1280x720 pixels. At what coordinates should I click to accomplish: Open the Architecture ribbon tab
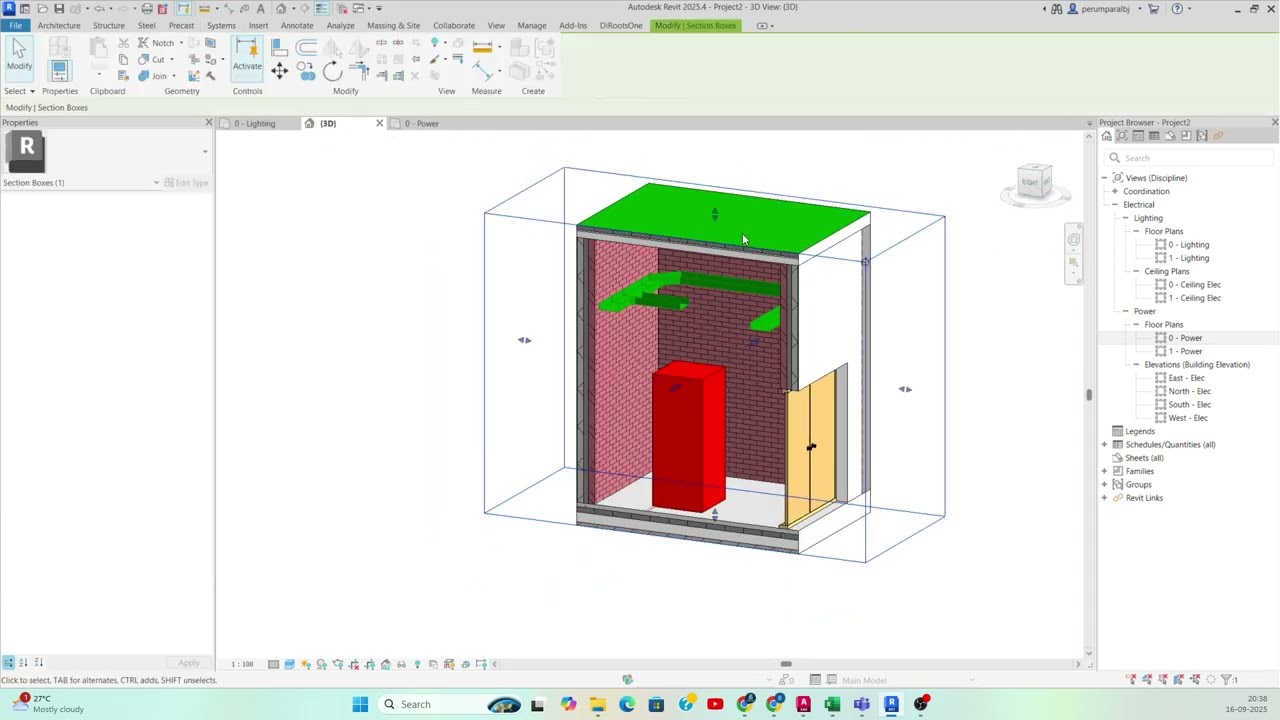(x=59, y=25)
